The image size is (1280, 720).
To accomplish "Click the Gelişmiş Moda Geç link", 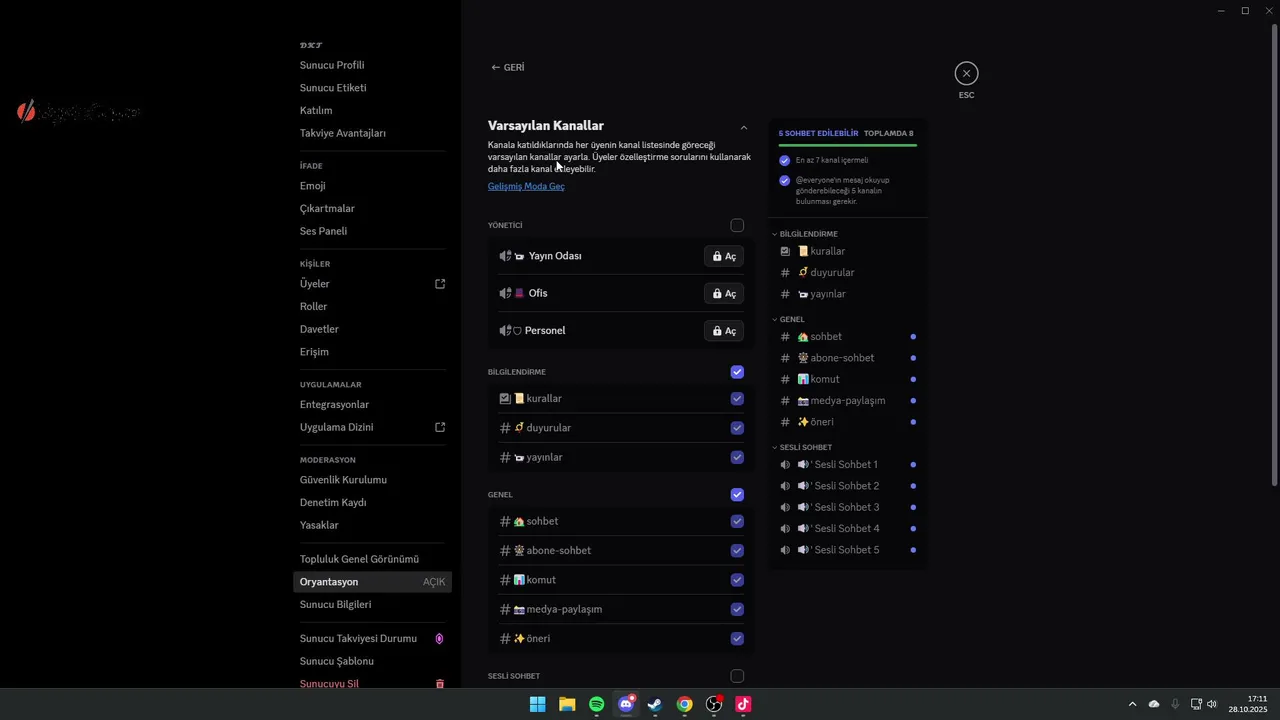I will point(526,186).
